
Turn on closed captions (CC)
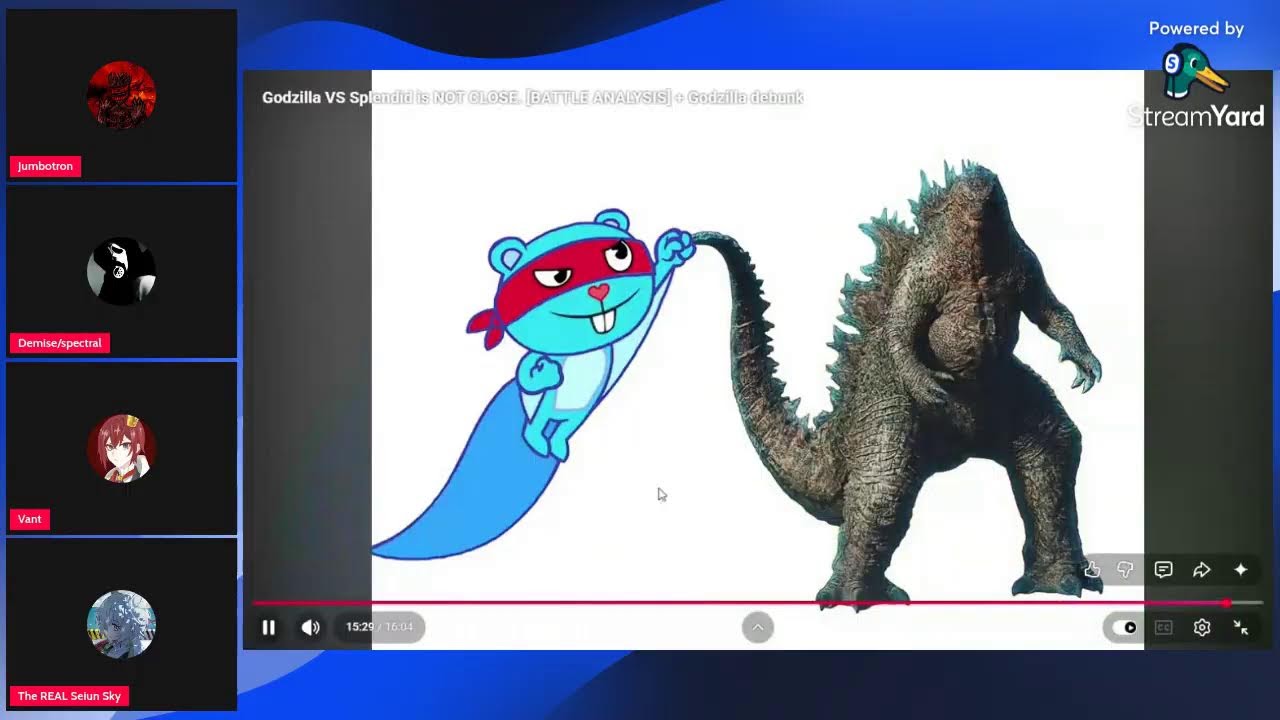1164,627
